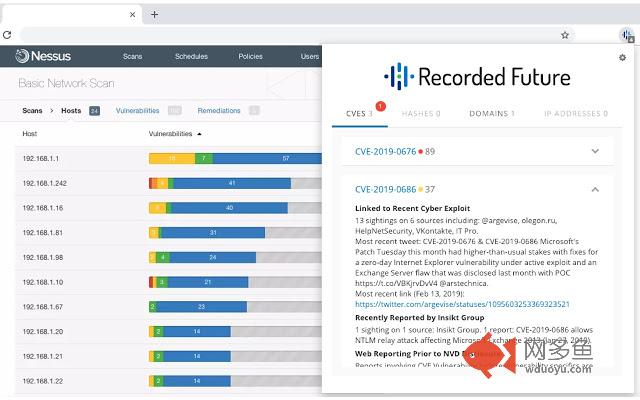This screenshot has height=400, width=640.
Task: Select the Hosts tab
Action: 71,111
